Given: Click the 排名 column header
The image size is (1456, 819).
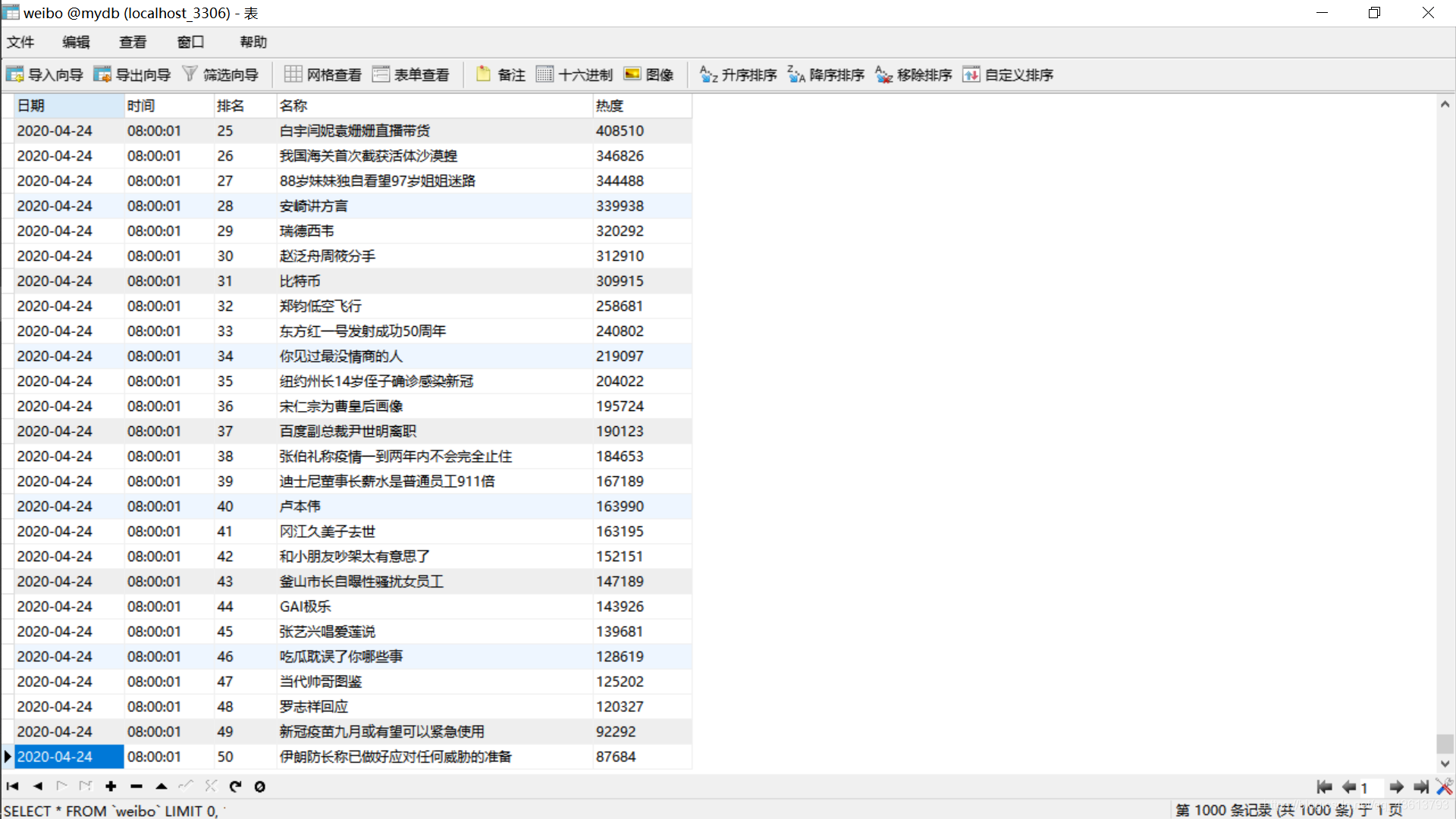Looking at the screenshot, I should tap(245, 105).
